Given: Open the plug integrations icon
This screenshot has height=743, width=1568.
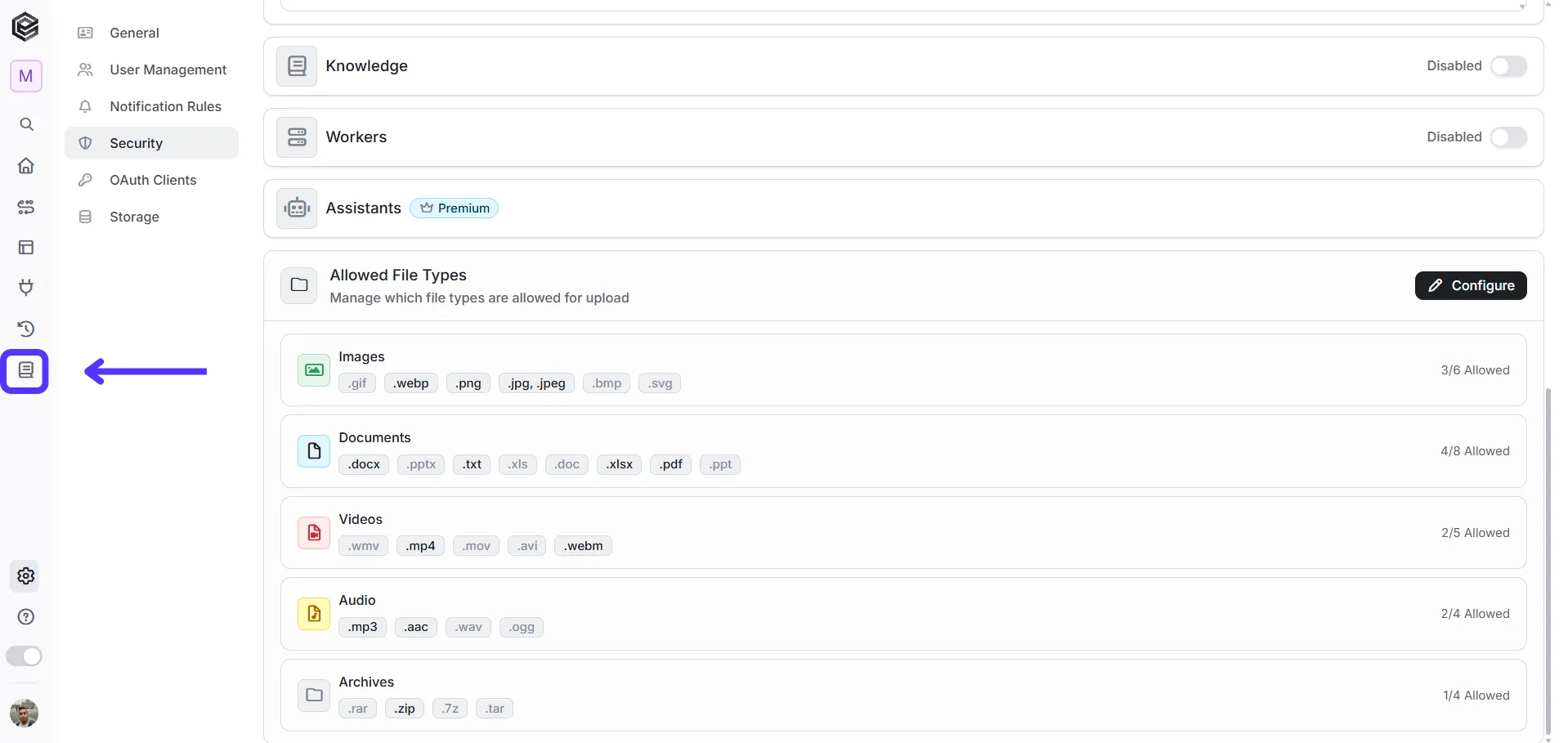Looking at the screenshot, I should coord(26,287).
